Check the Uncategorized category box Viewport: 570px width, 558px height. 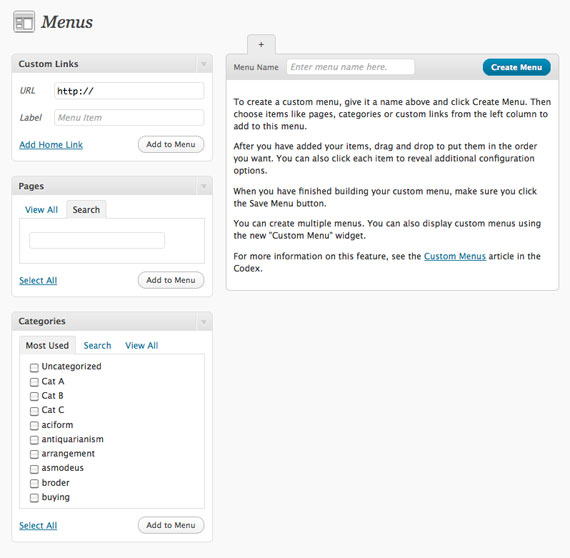[x=34, y=368]
